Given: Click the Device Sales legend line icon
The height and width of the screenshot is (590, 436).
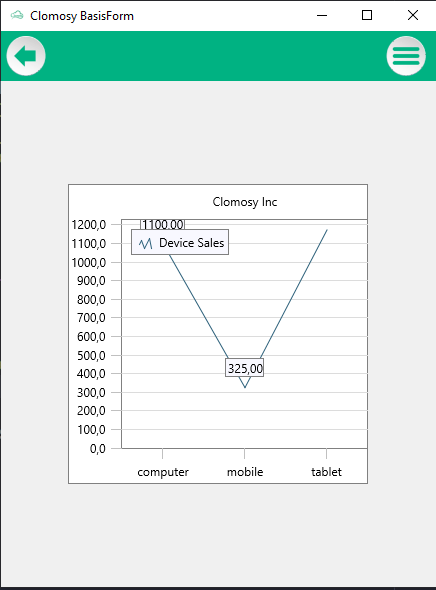Looking at the screenshot, I should (146, 243).
